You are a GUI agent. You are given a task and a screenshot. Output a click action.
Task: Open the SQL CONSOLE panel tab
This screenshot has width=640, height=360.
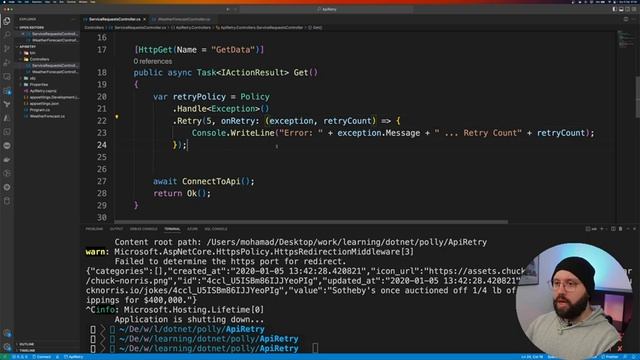216,229
